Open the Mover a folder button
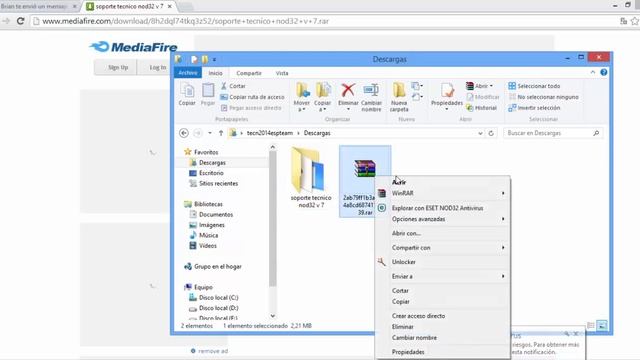This screenshot has height=360, width=640. [302, 97]
